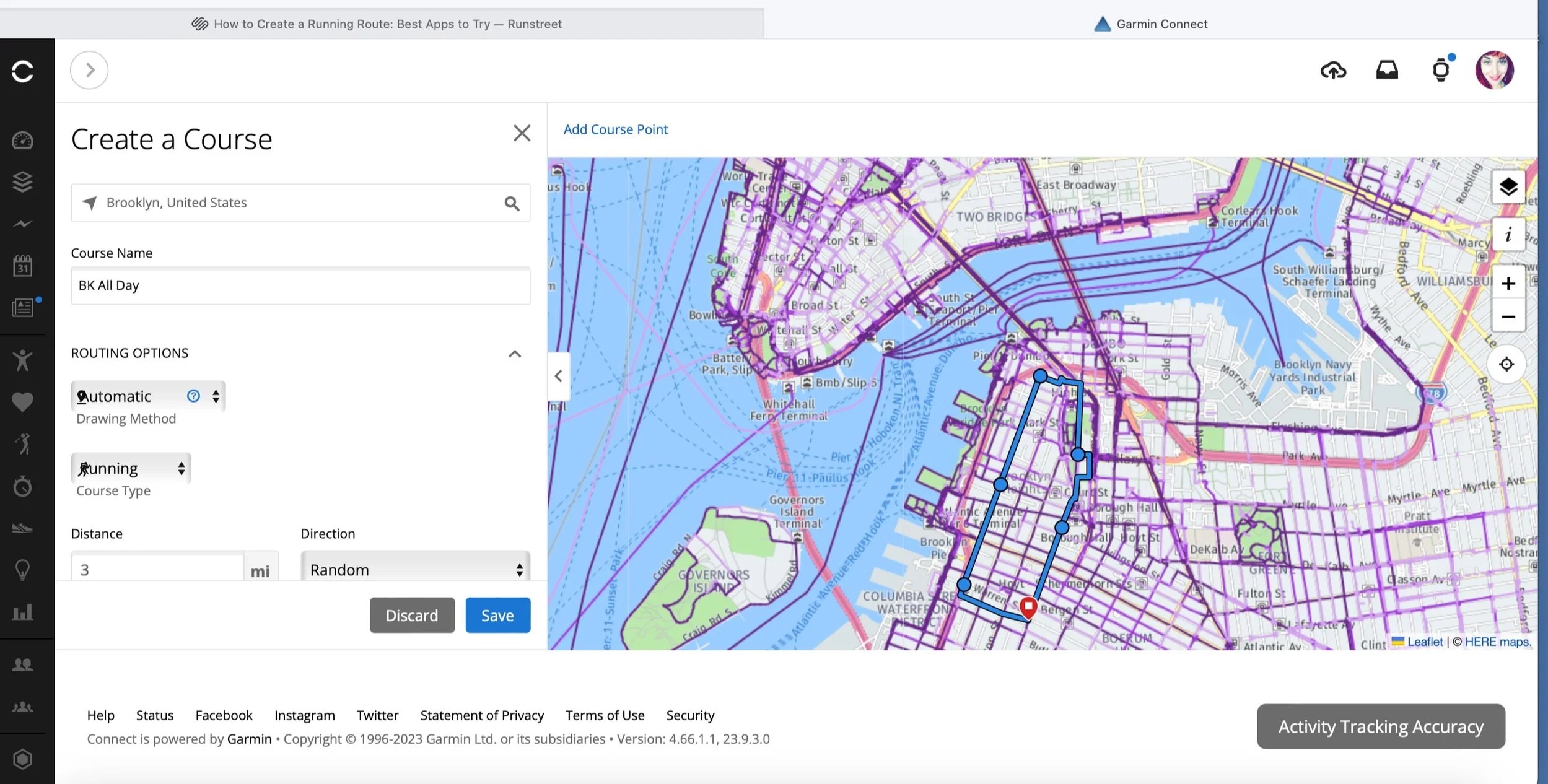Save the BK All Day course
Image resolution: width=1548 pixels, height=784 pixels.
tap(497, 615)
